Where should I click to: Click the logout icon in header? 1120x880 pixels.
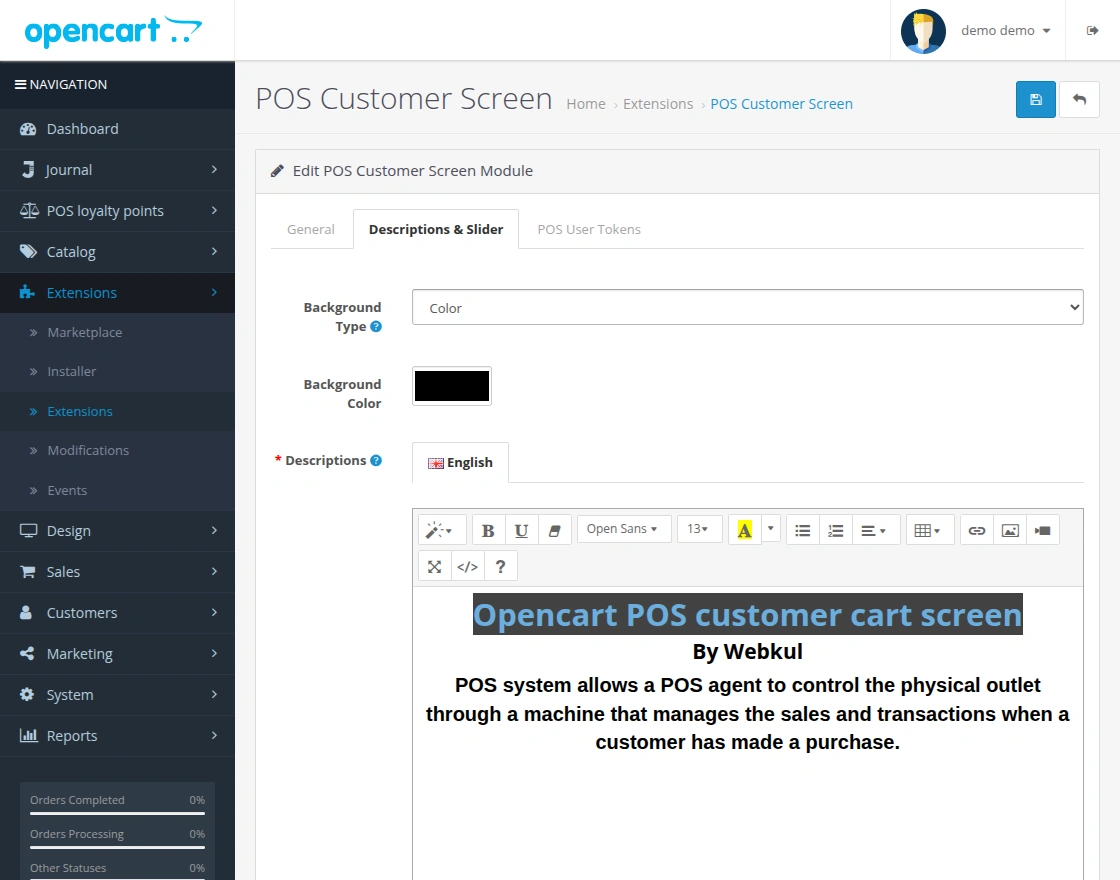[1092, 30]
